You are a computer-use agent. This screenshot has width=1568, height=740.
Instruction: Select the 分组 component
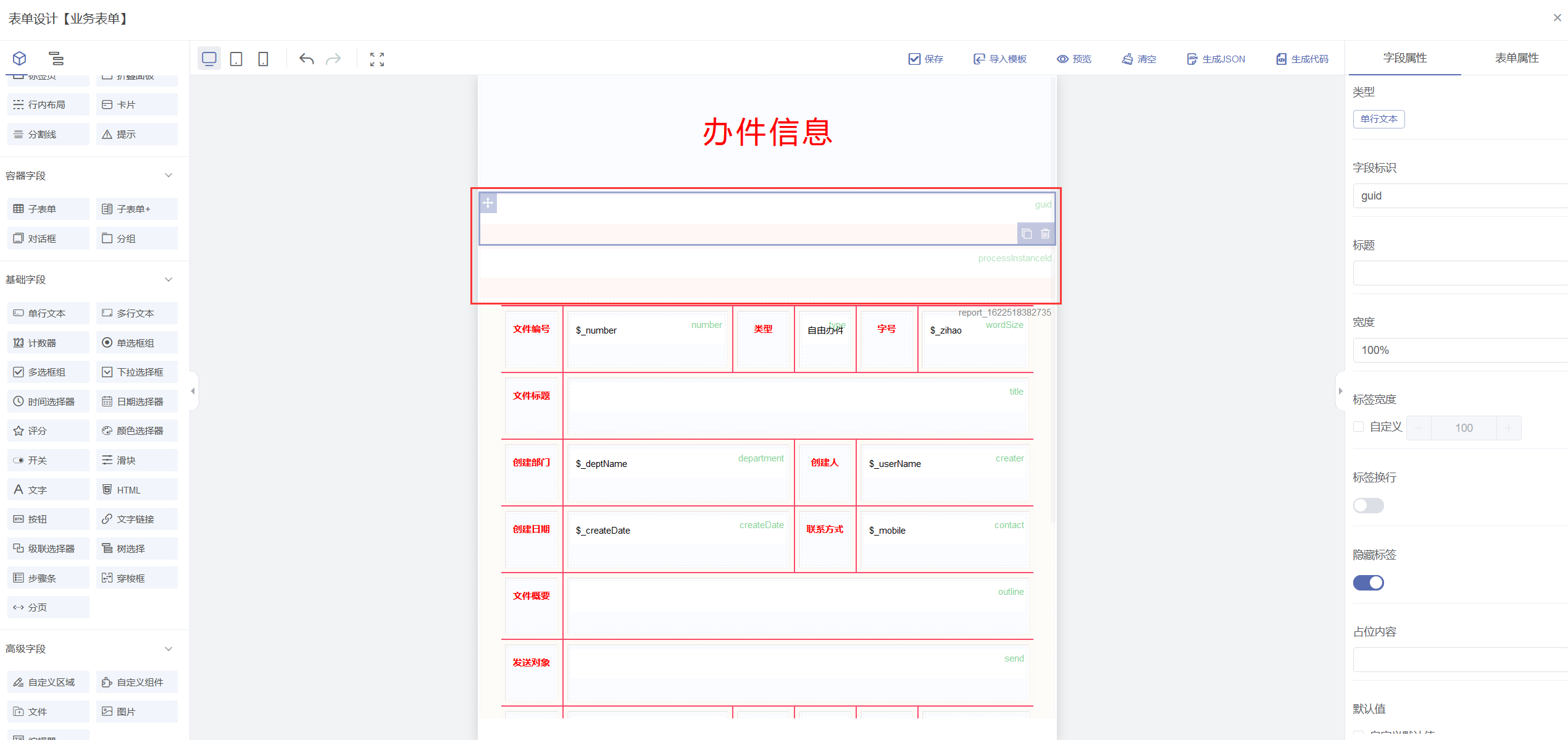137,238
